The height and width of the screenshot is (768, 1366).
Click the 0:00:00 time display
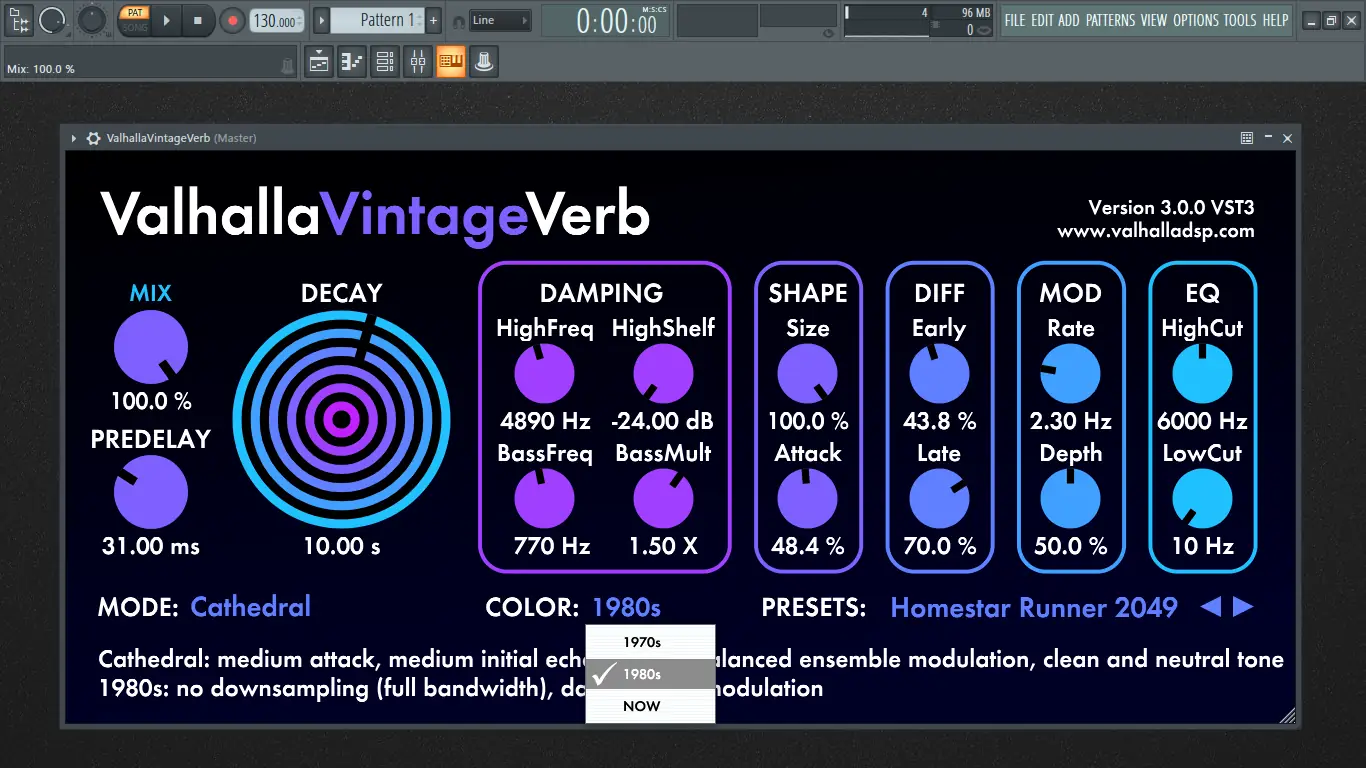point(606,21)
